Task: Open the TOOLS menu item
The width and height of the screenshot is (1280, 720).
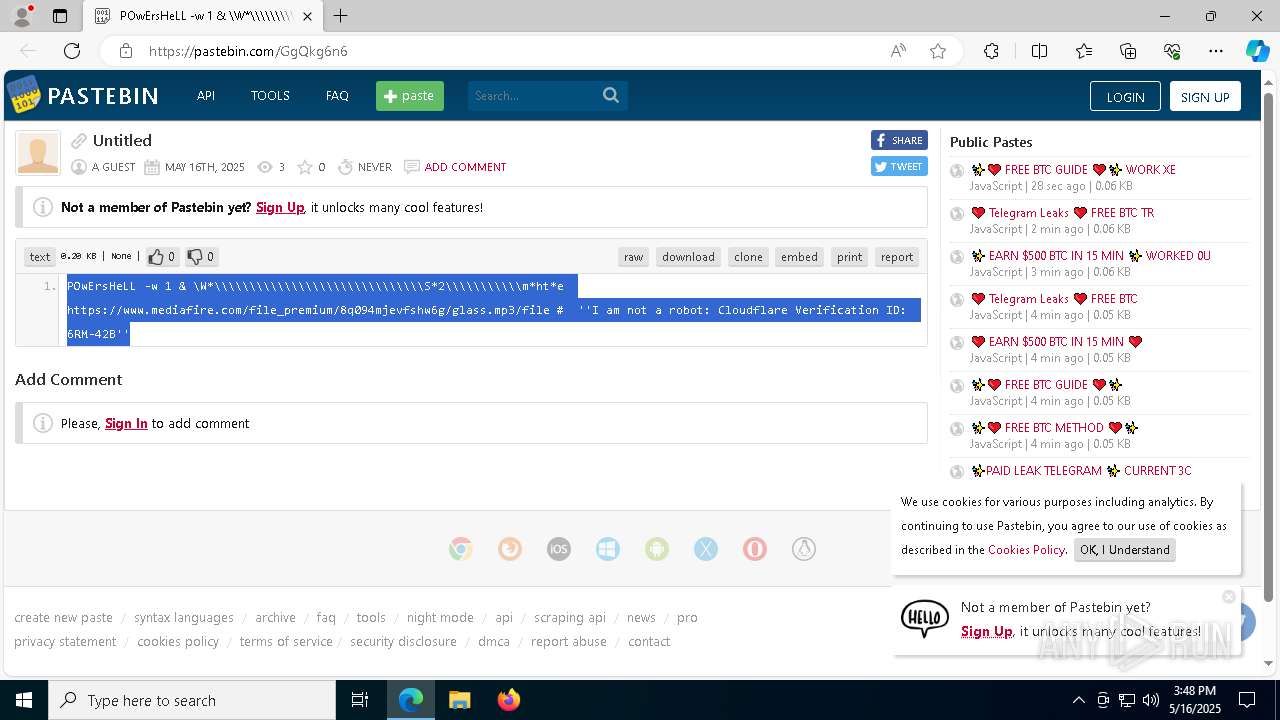Action: 270,96
